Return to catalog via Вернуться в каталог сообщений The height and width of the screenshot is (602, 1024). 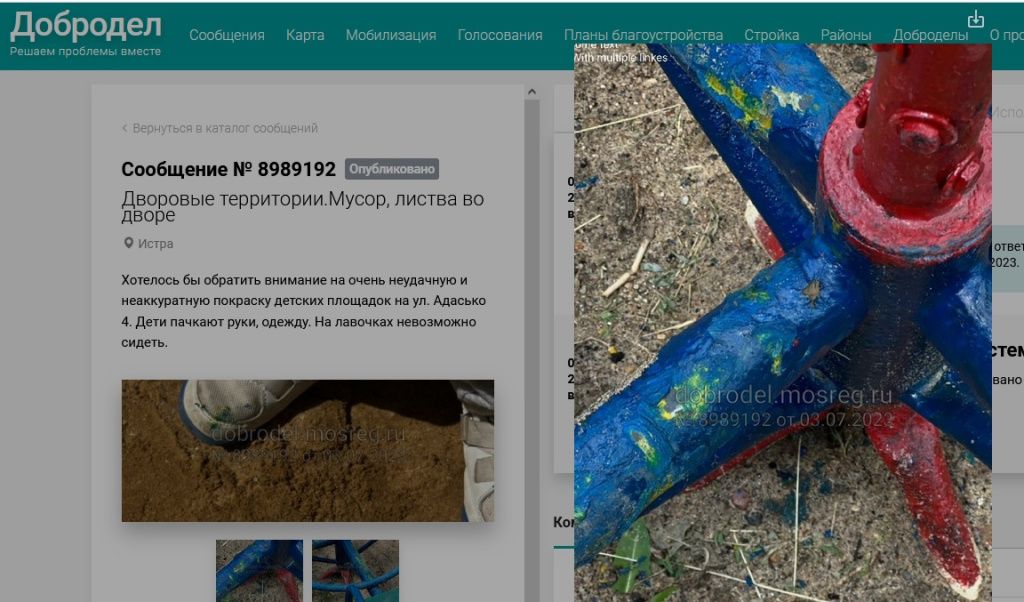point(225,128)
